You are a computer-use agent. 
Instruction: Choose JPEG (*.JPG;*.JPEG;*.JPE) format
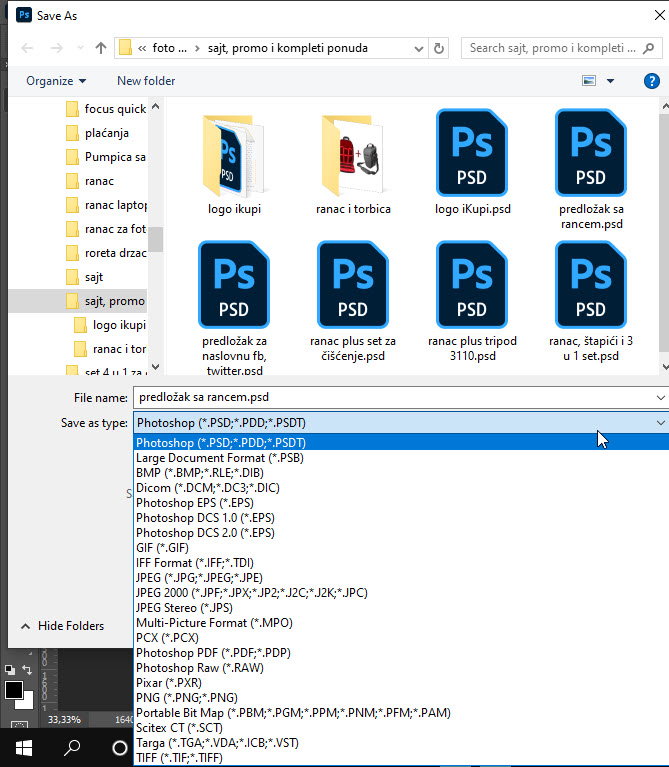tap(401, 578)
